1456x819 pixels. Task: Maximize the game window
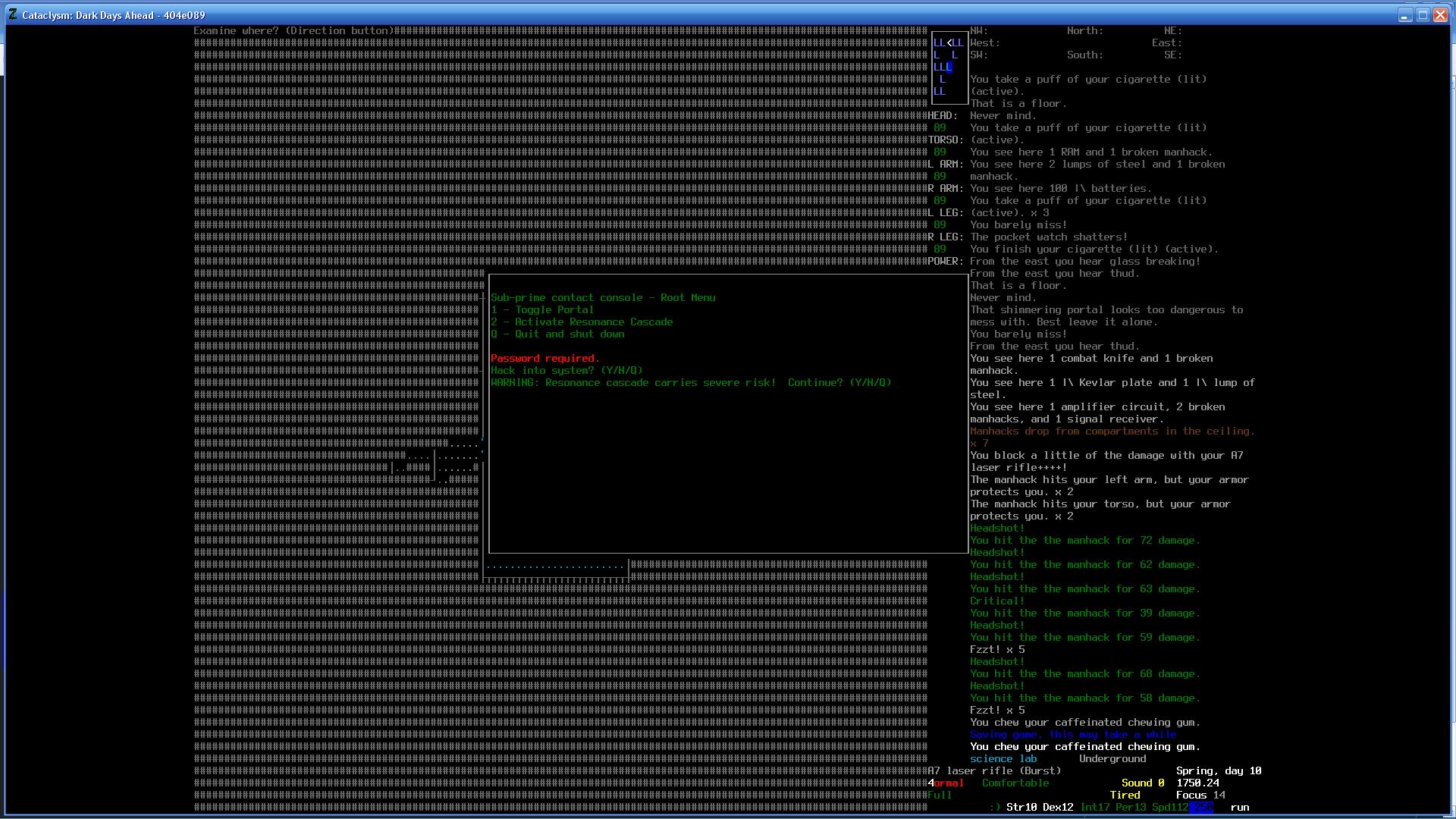point(1423,15)
